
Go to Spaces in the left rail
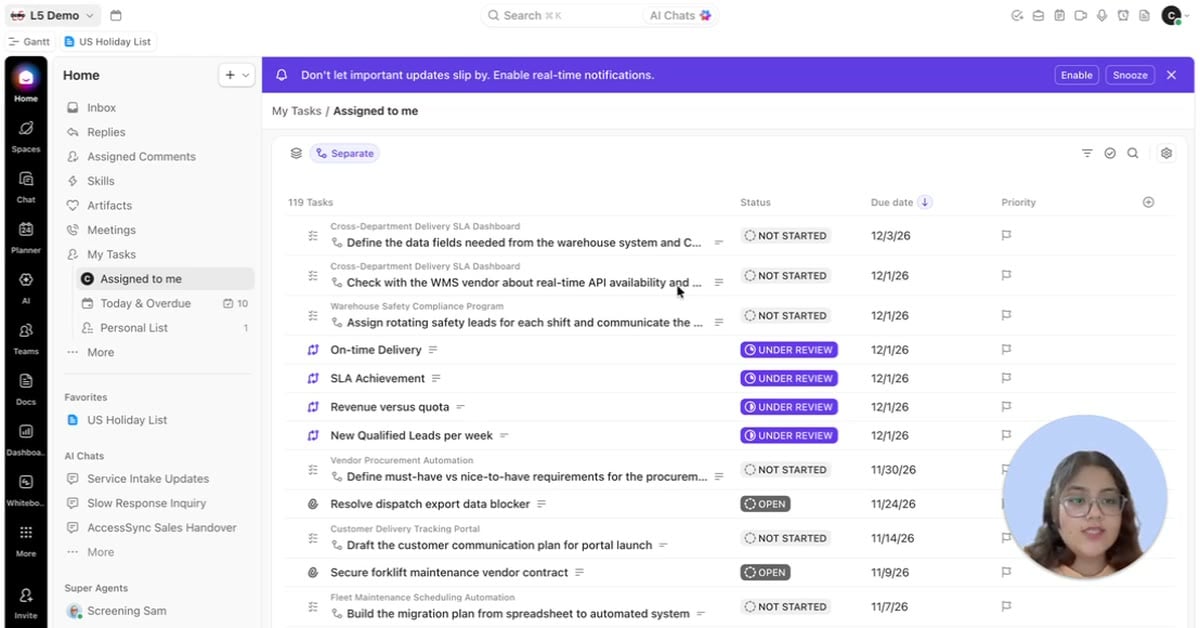[26, 136]
